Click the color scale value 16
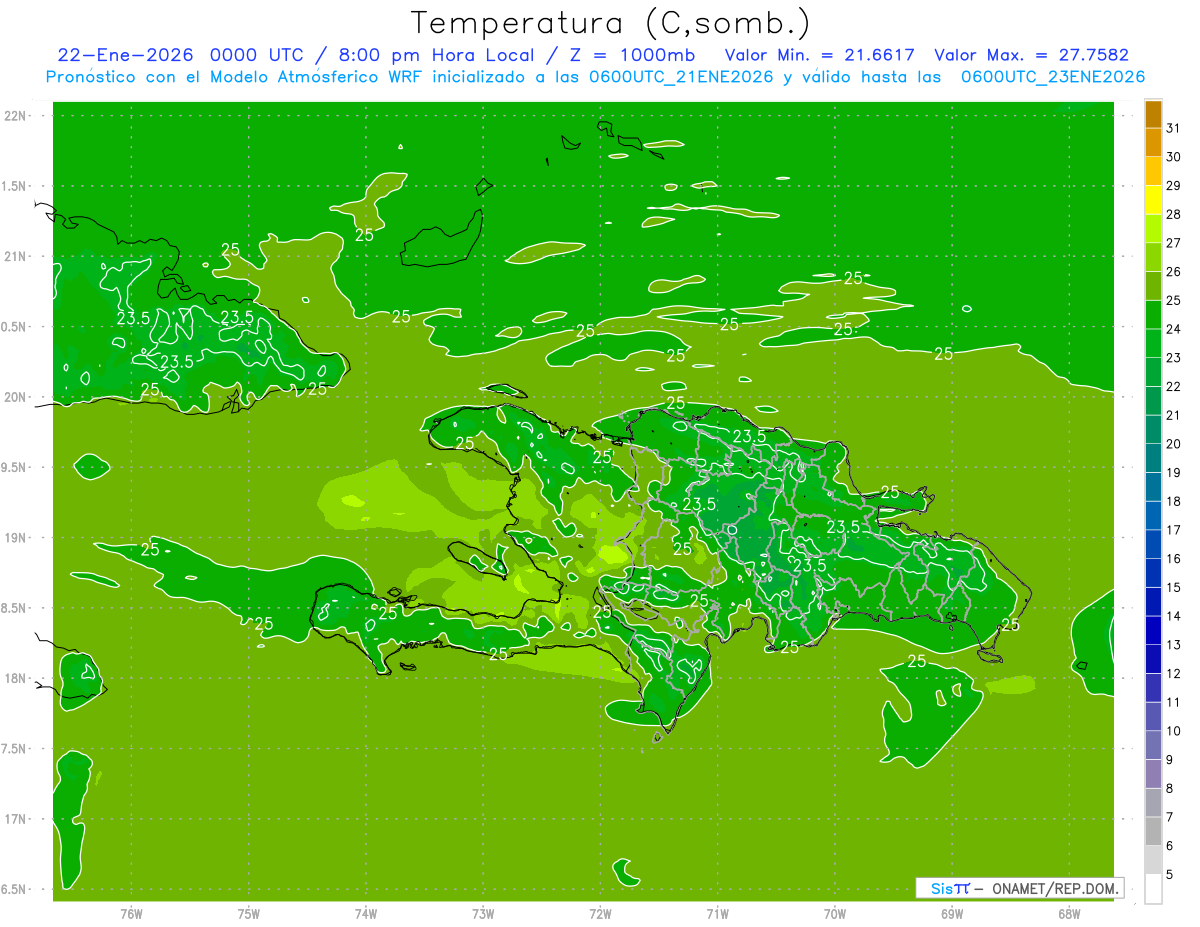This screenshot has width=1200, height=927. (x=1173, y=559)
